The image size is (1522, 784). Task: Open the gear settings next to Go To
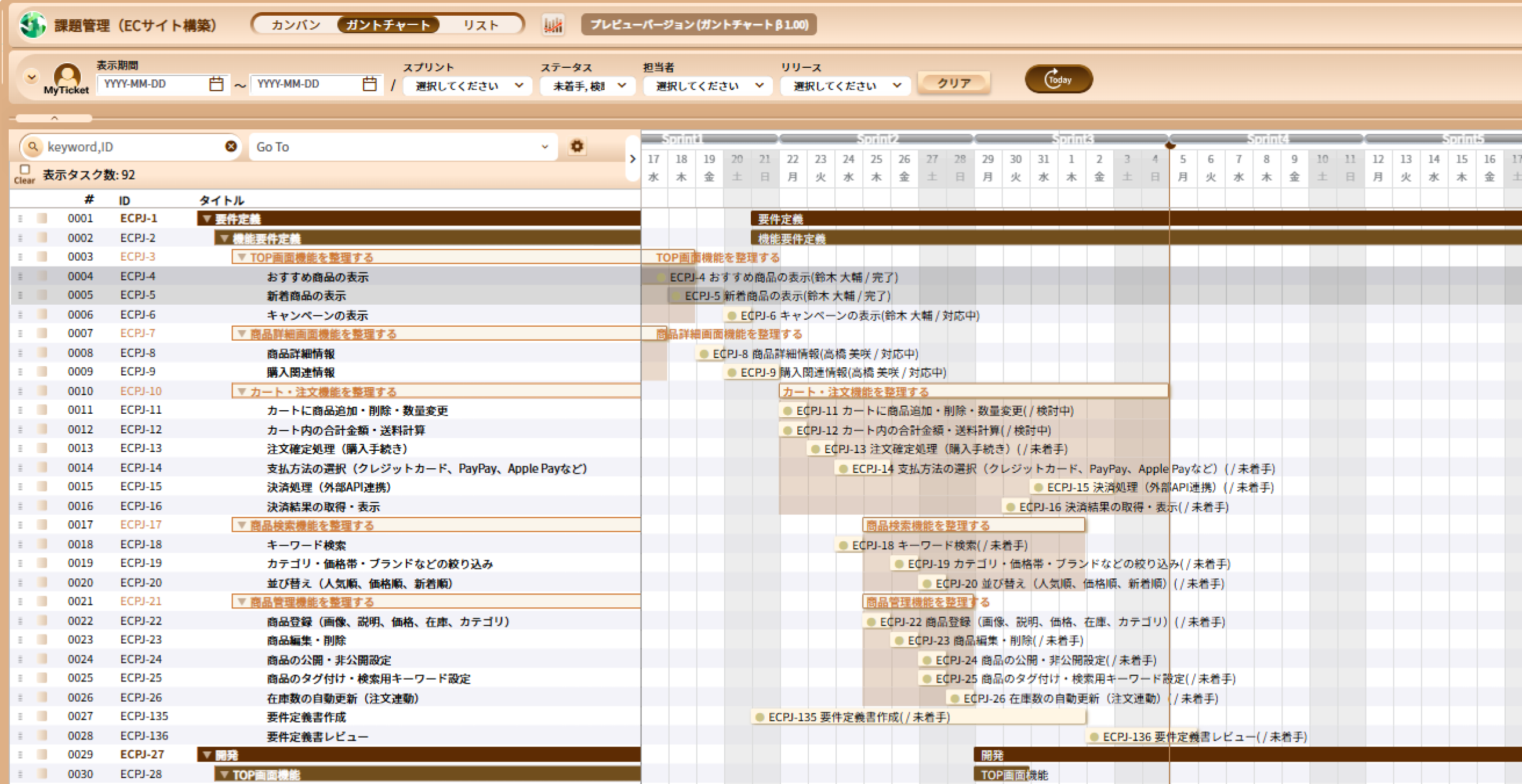click(x=577, y=147)
